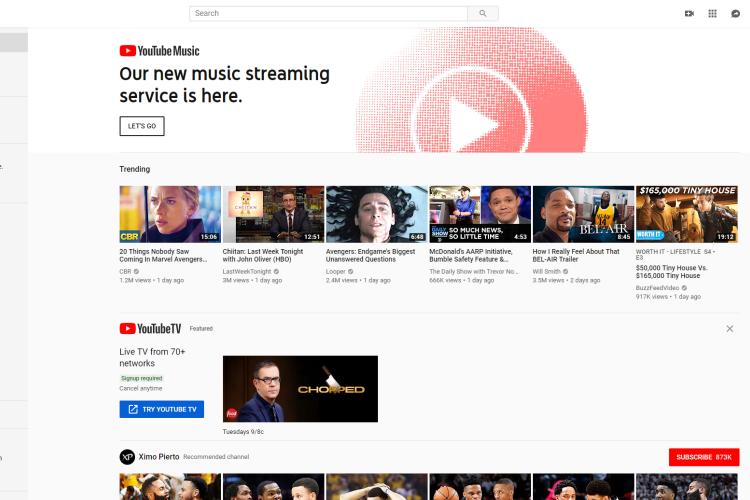
Task: Click the TRY YOUTUBE TV button
Action: [162, 409]
